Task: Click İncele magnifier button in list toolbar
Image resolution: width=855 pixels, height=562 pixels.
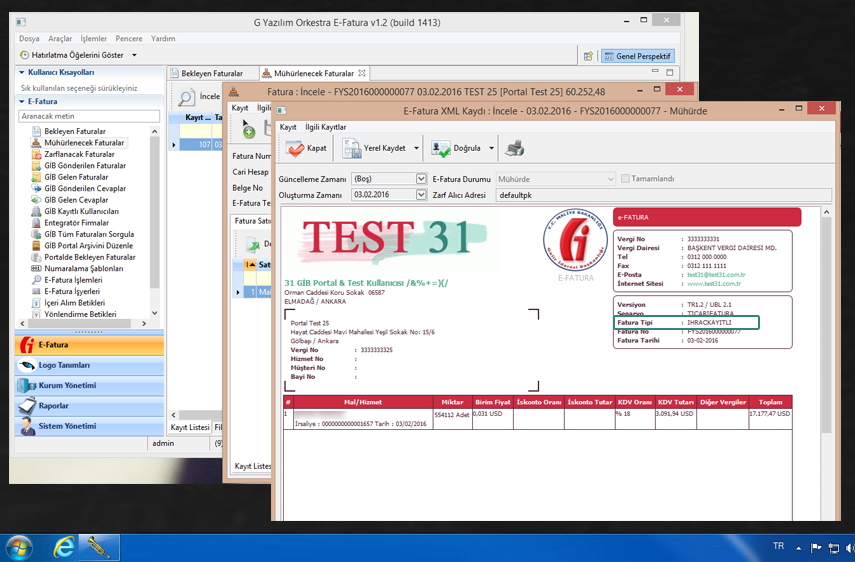Action: coord(198,96)
